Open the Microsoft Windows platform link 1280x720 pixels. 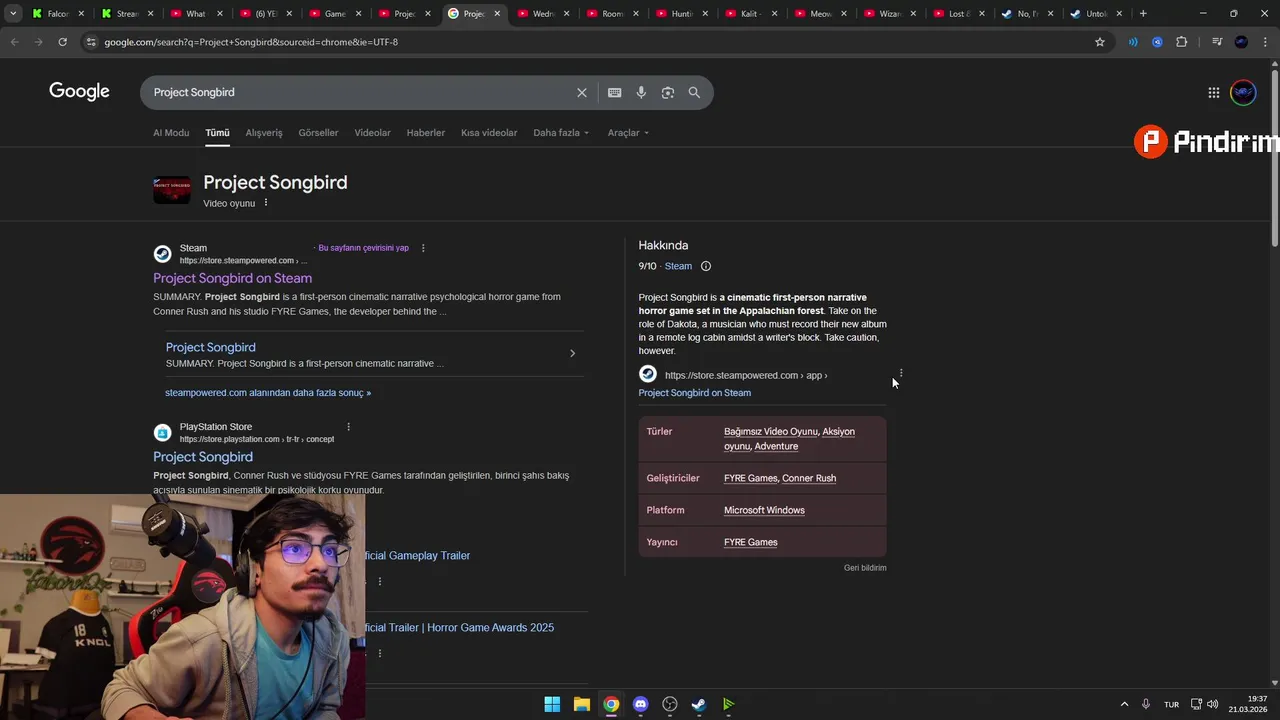pyautogui.click(x=764, y=510)
